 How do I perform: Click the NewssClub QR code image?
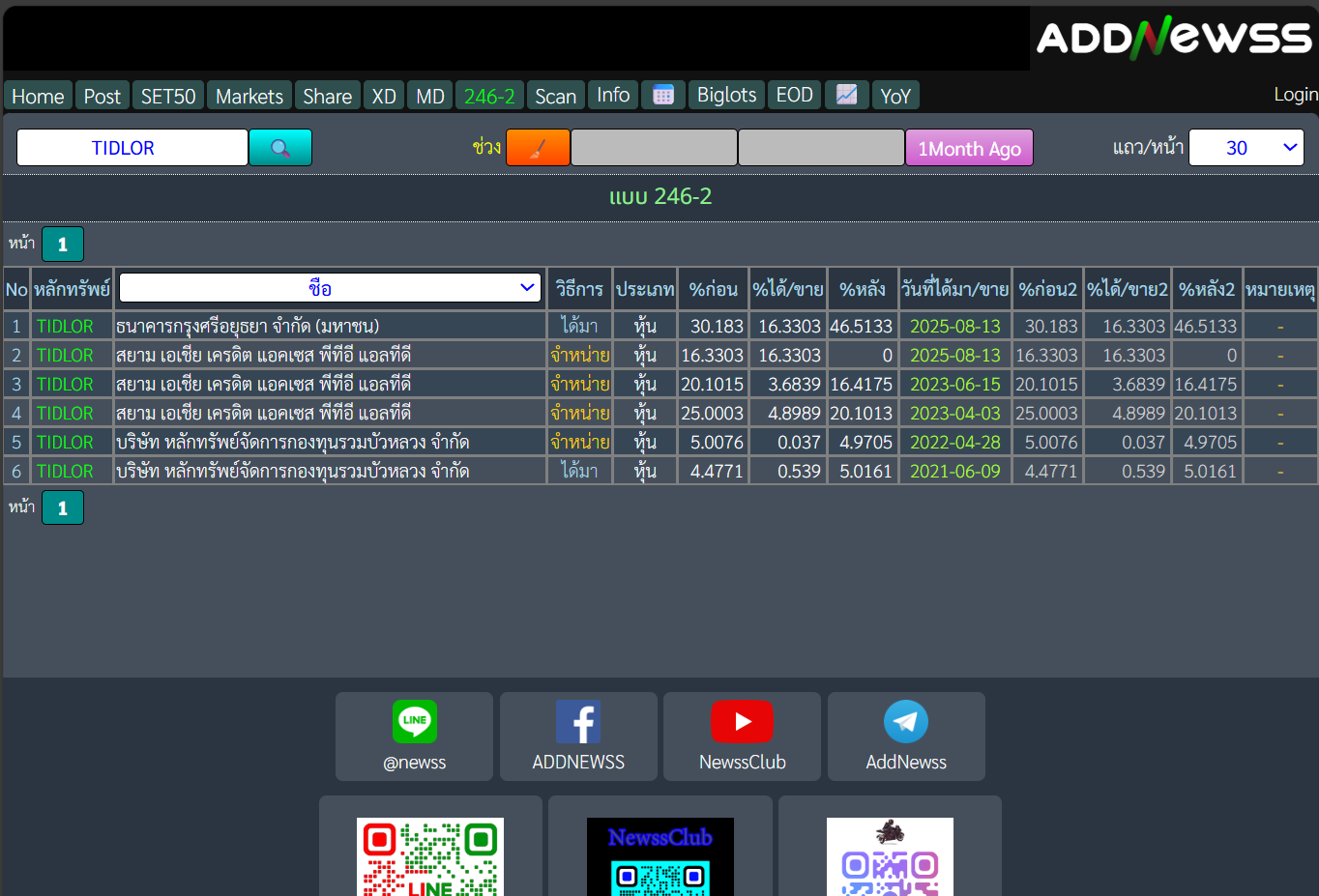pyautogui.click(x=660, y=856)
